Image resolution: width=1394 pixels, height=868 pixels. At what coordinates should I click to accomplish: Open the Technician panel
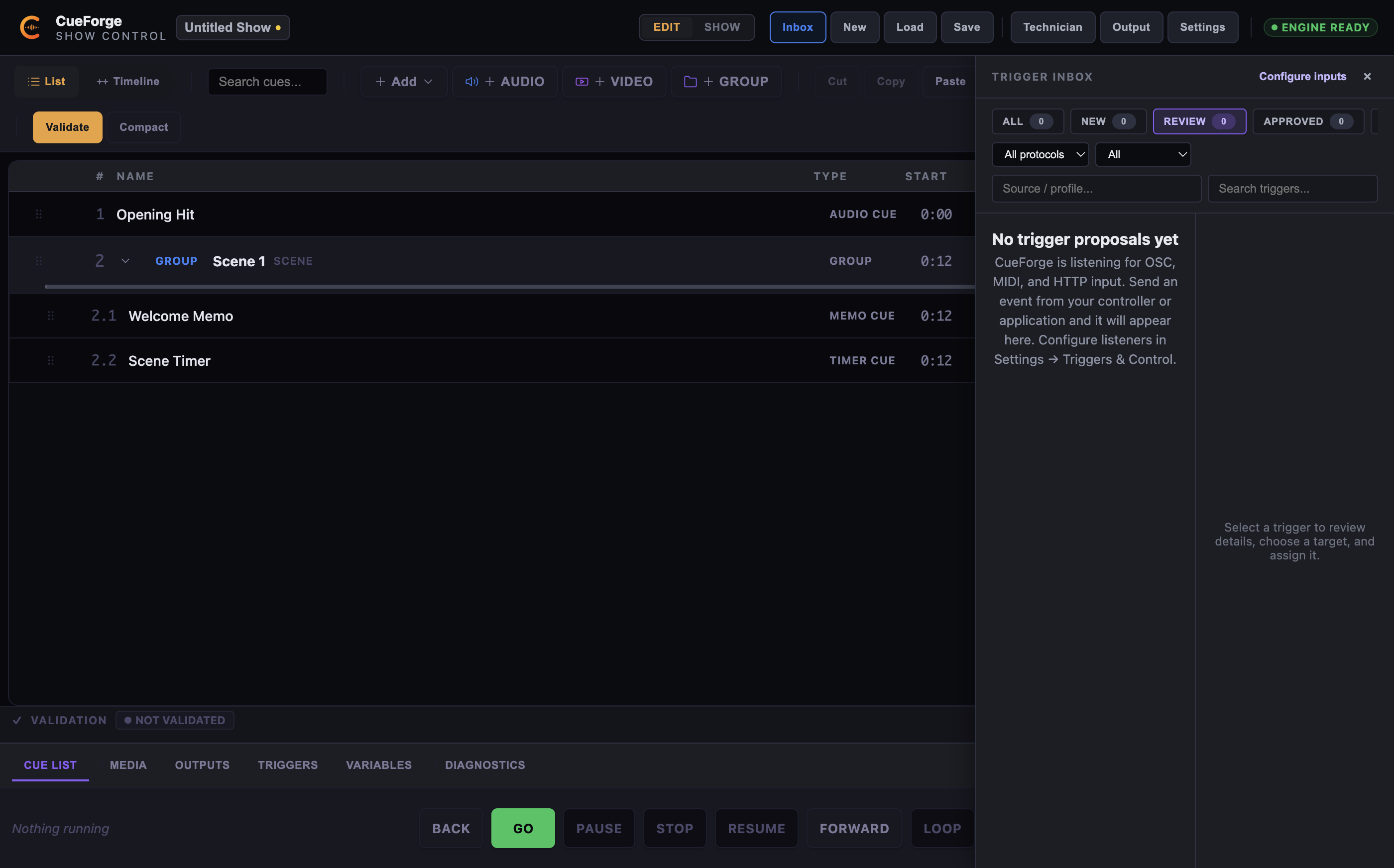pyautogui.click(x=1052, y=27)
